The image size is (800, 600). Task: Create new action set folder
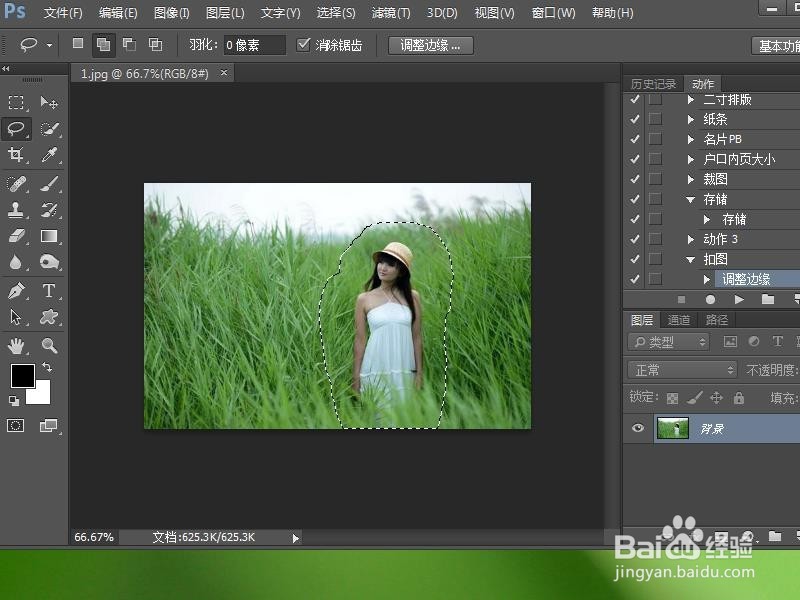tap(768, 299)
